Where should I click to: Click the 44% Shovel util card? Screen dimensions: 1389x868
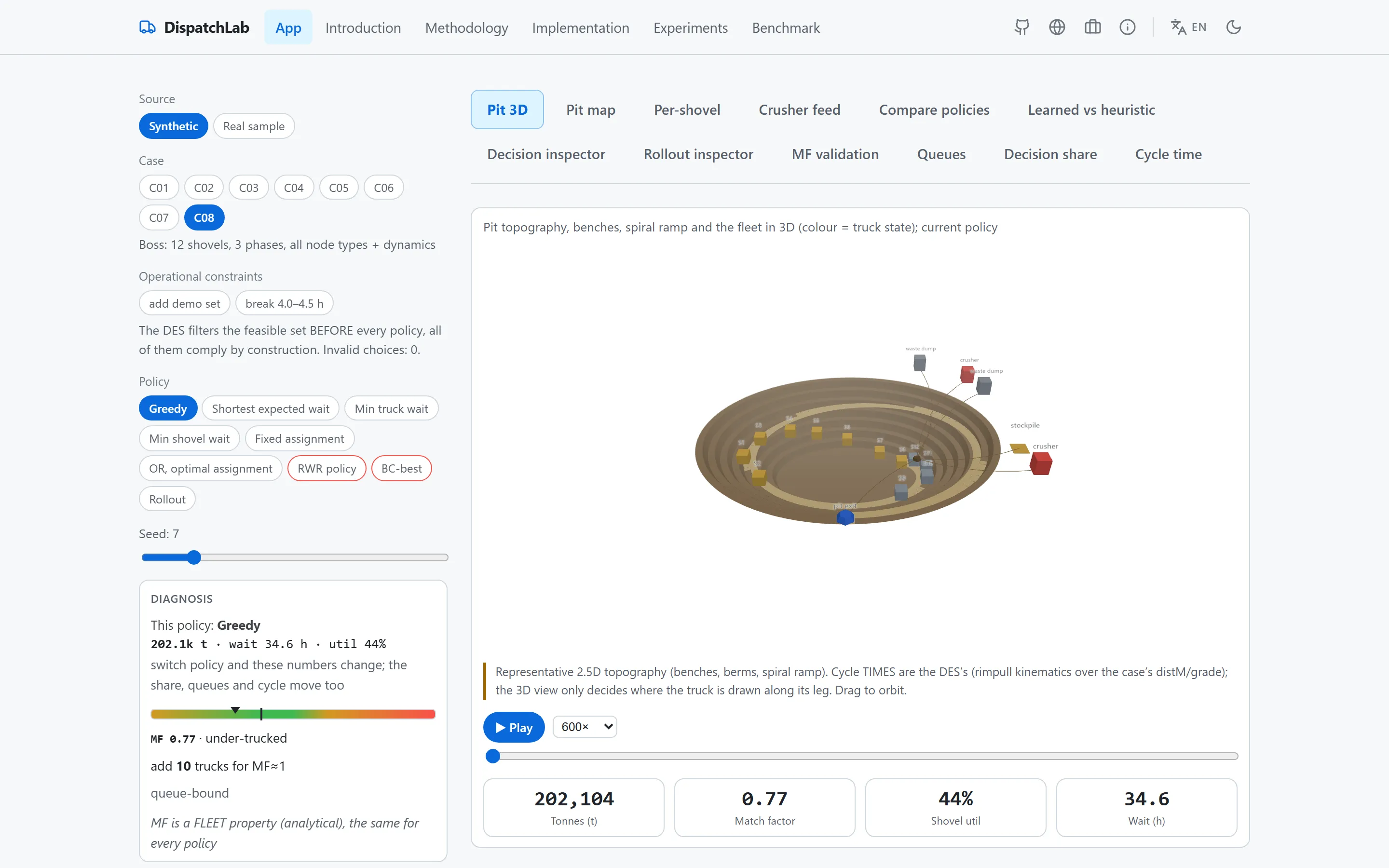tap(955, 807)
